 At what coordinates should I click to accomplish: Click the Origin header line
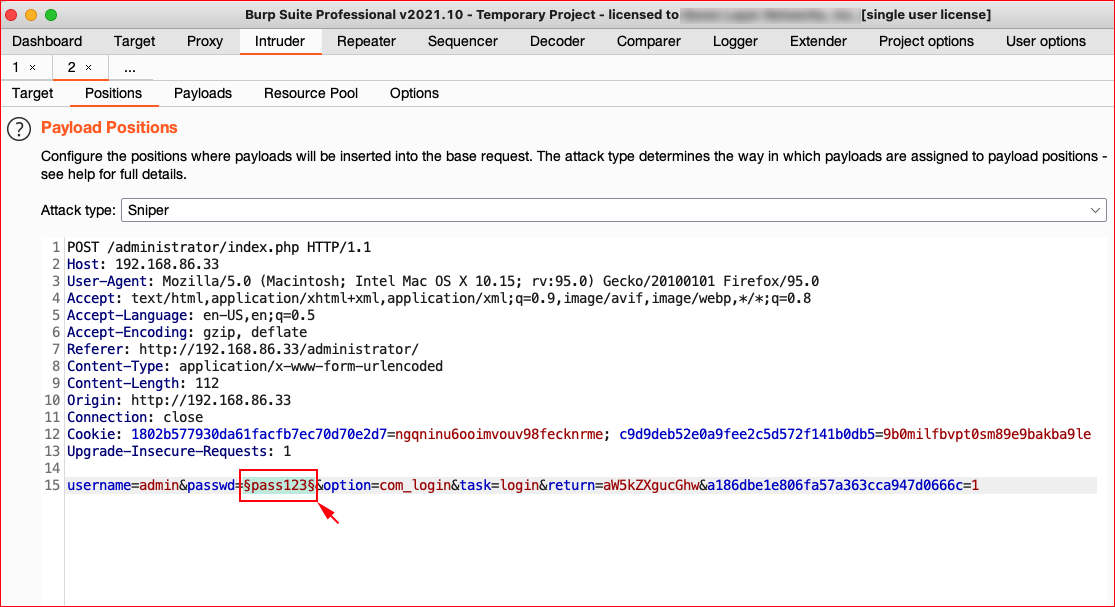179,401
